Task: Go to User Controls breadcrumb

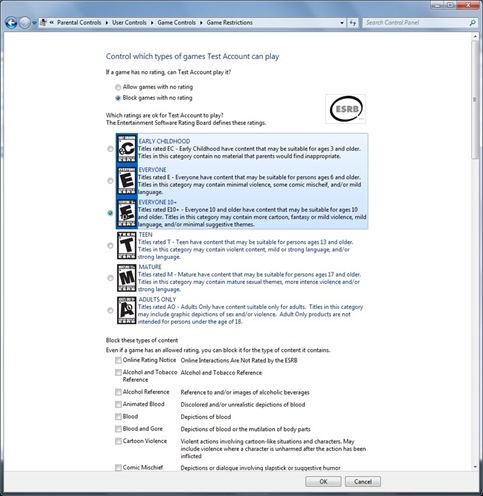Action: [129, 23]
